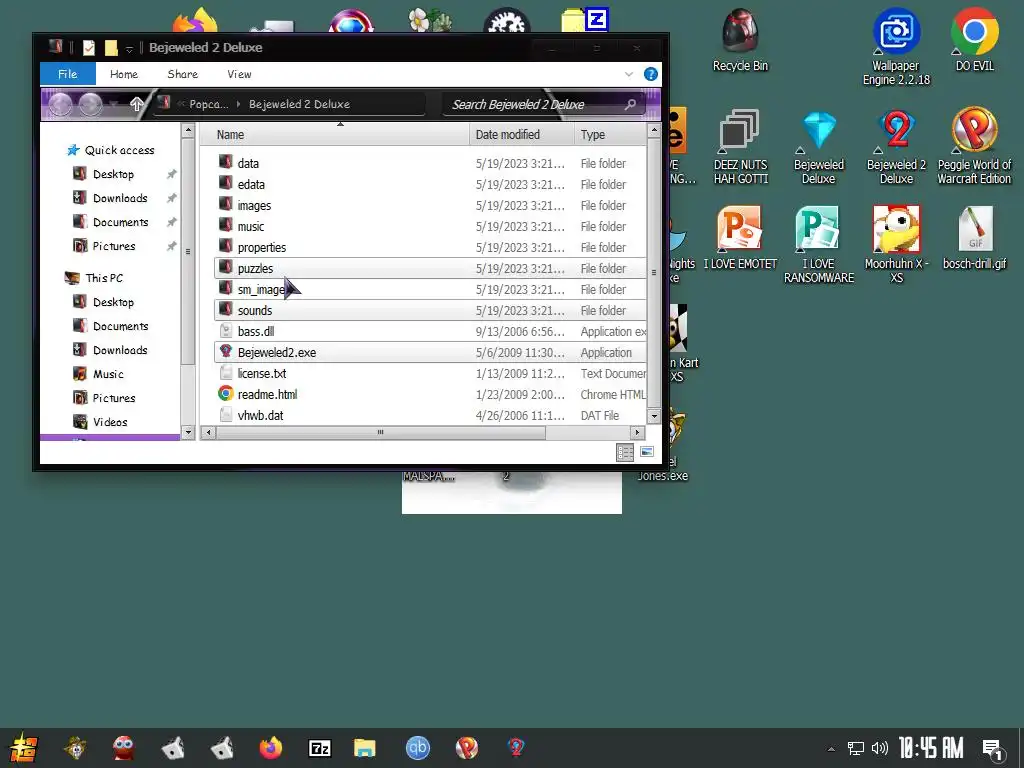This screenshot has width=1024, height=768.
Task: Open the Home ribbon tab
Action: [123, 74]
